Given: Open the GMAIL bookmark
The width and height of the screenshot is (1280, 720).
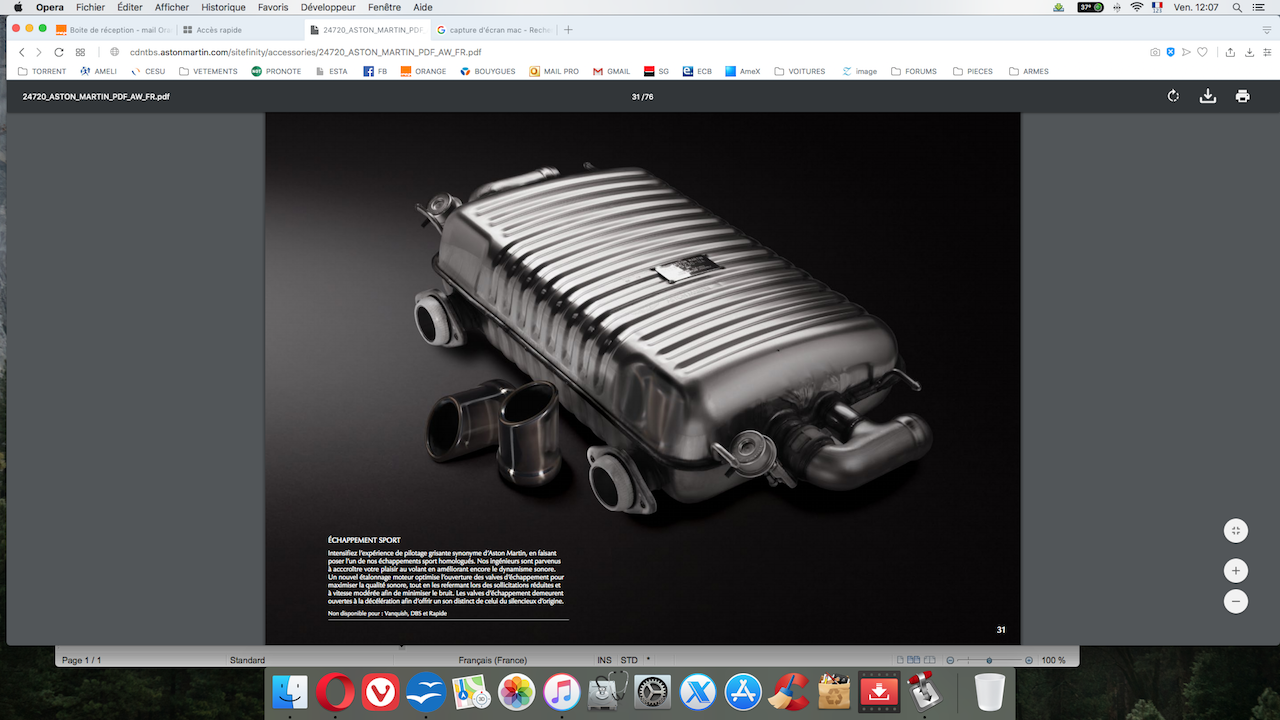Looking at the screenshot, I should 611,72.
